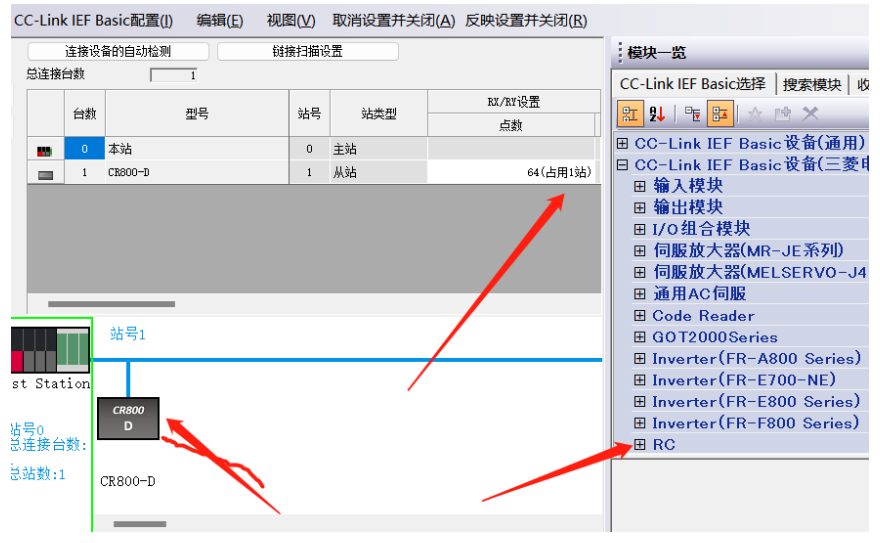The height and width of the screenshot is (543, 880).
Task: Click the 64(占用1站) points cell
Action: pyautogui.click(x=511, y=172)
